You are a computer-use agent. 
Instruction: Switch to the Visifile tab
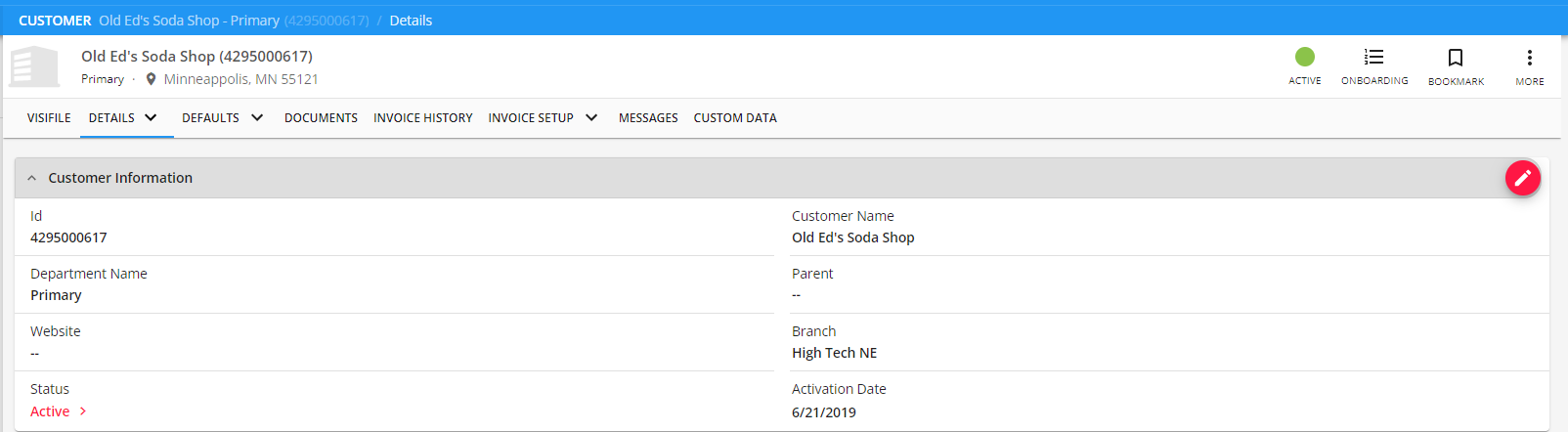click(x=49, y=117)
